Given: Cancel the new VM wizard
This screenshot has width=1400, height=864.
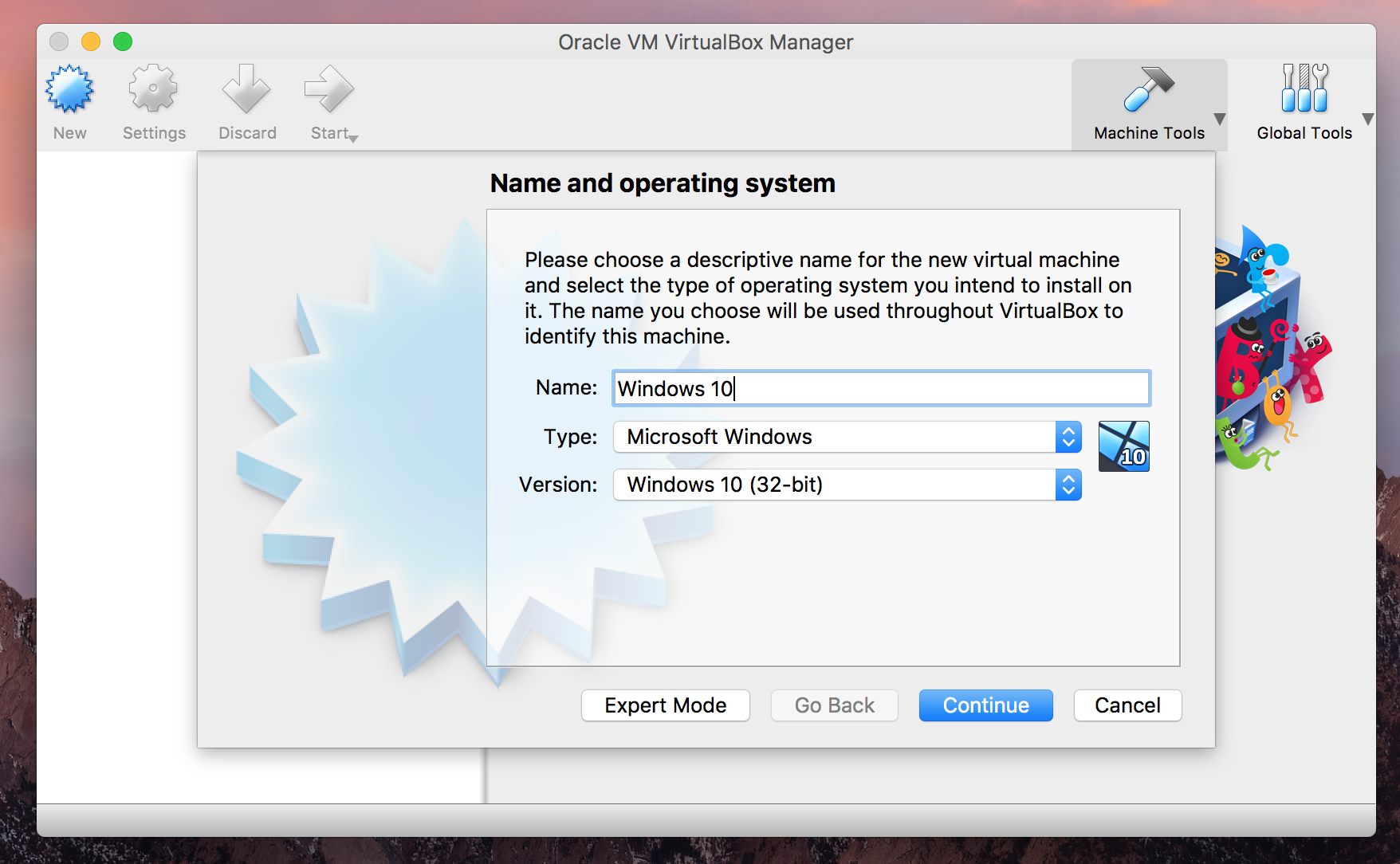Looking at the screenshot, I should 1127,705.
